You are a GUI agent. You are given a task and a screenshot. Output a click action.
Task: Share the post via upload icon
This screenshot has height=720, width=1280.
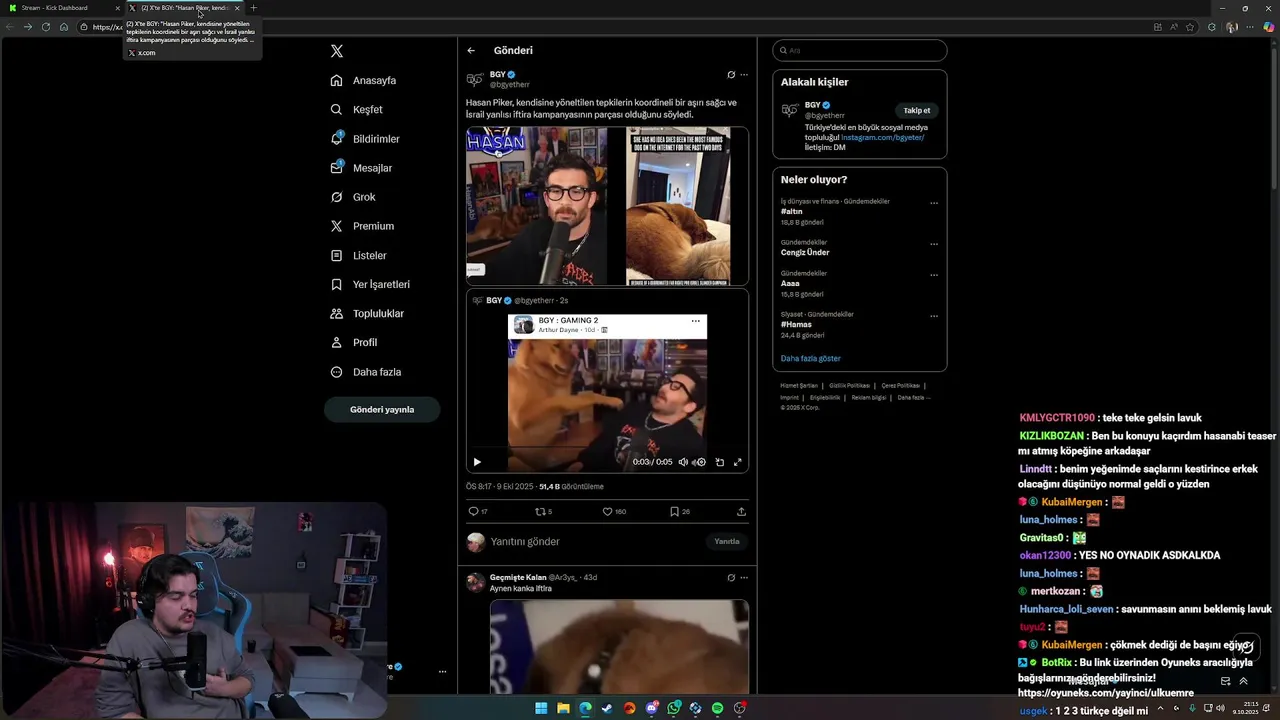pyautogui.click(x=741, y=511)
